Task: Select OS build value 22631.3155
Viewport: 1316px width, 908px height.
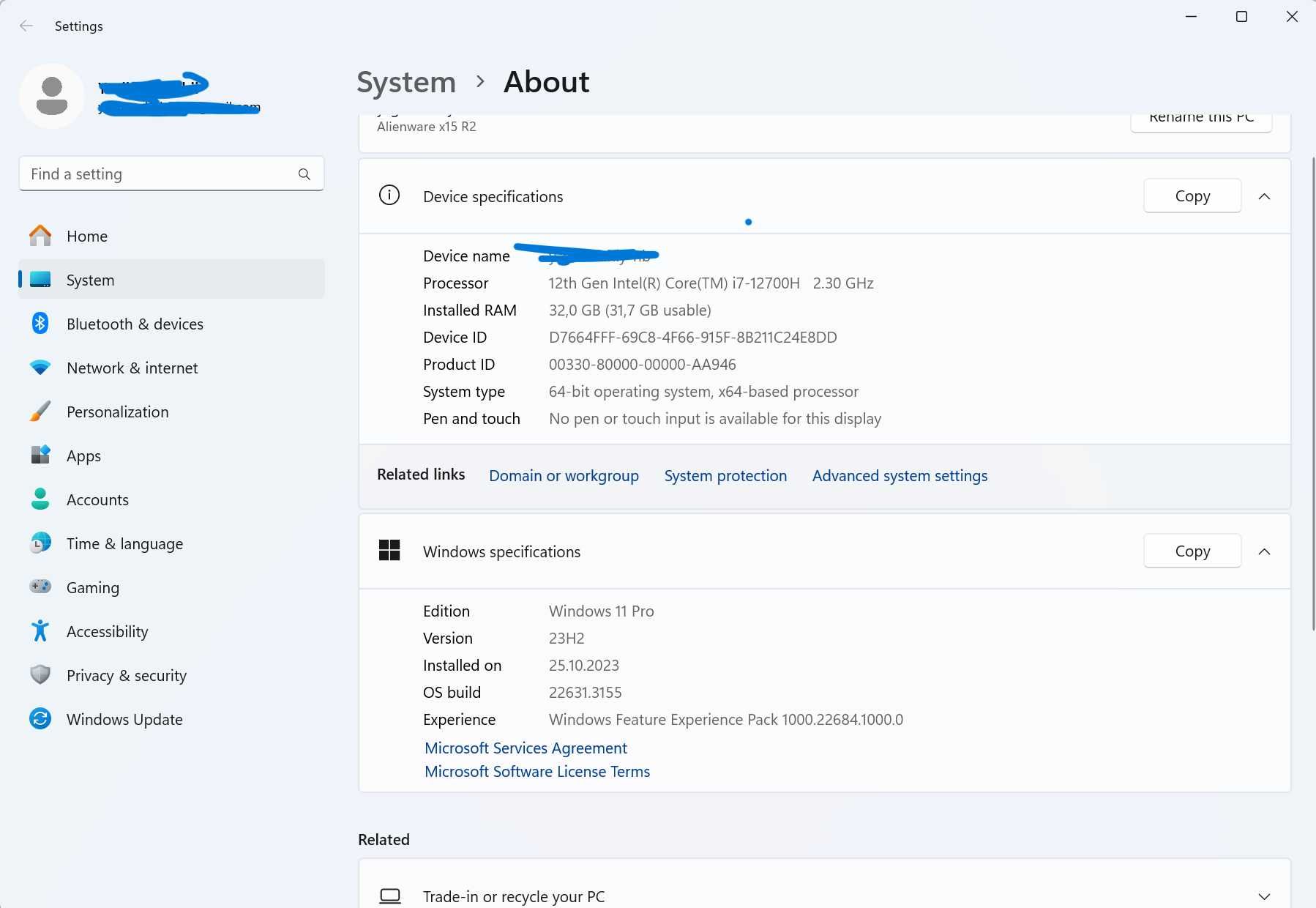Action: (585, 692)
